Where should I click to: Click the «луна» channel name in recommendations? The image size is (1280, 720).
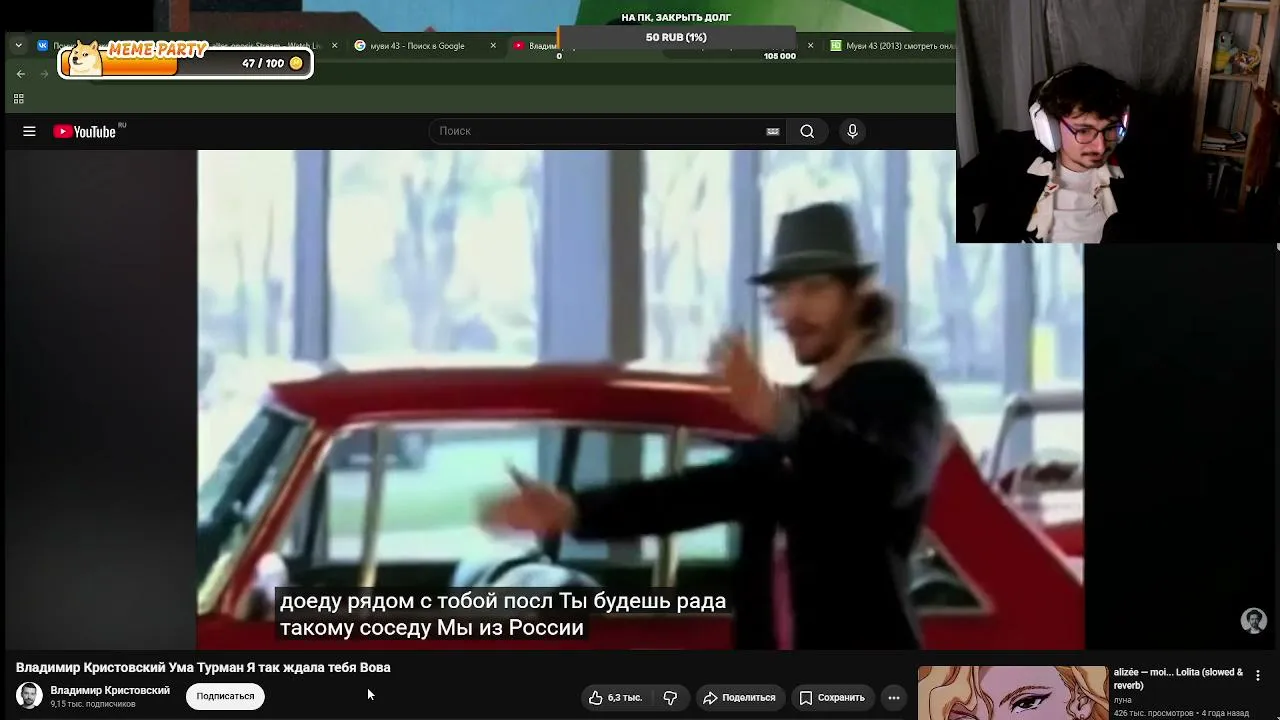1123,700
